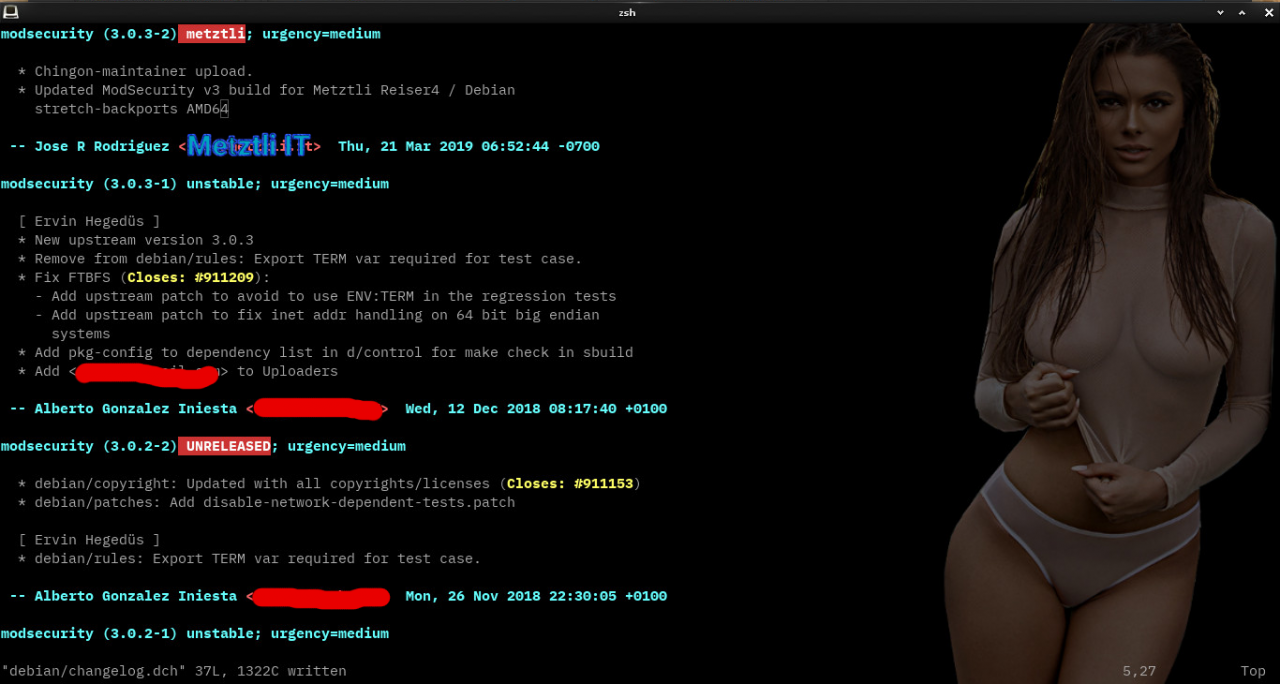Click the date 'Wed, 12 Dec 2018 08:17:40 +0100'
Viewport: 1280px width, 684px height.
tap(536, 409)
